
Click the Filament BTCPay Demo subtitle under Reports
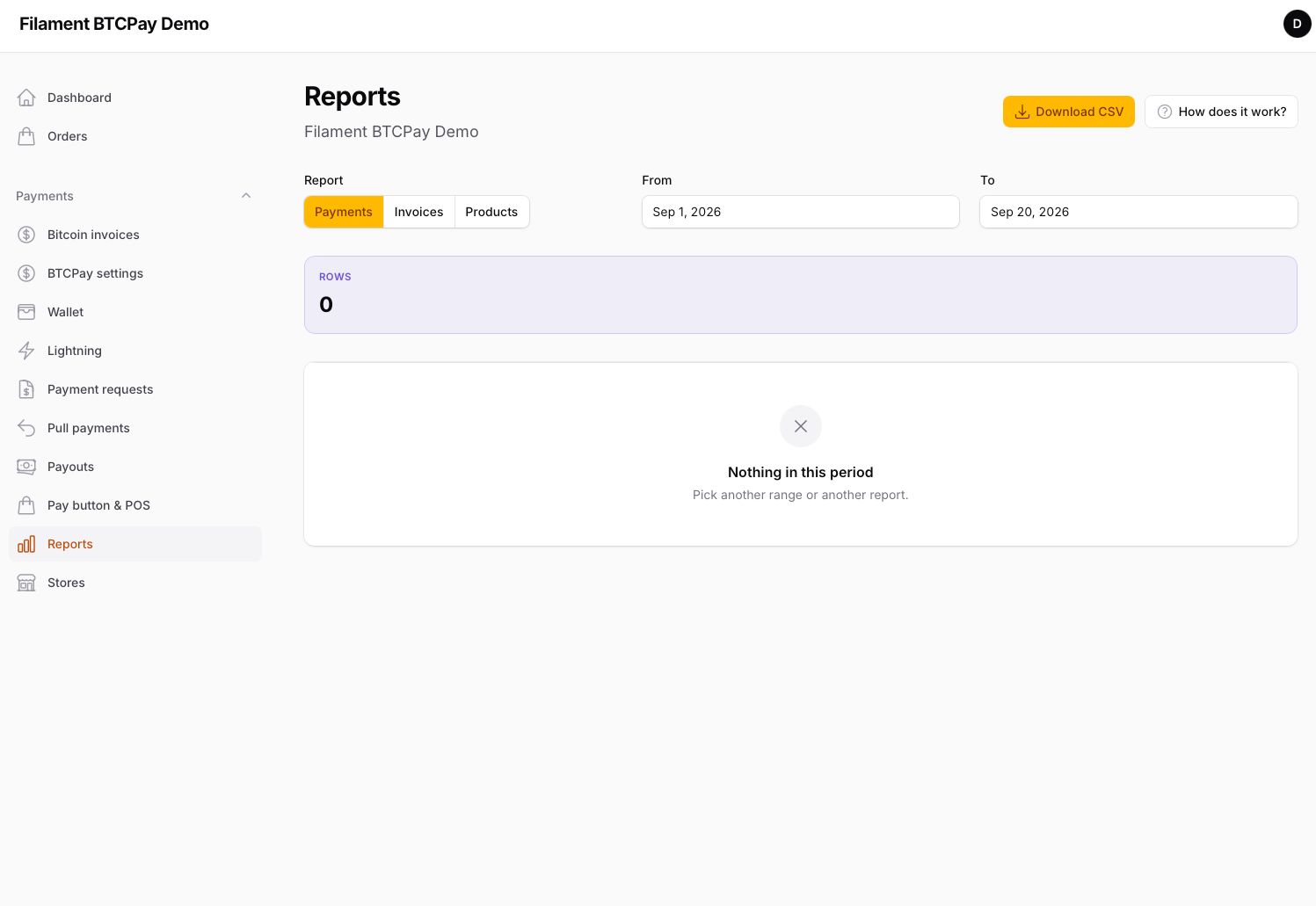click(x=391, y=132)
